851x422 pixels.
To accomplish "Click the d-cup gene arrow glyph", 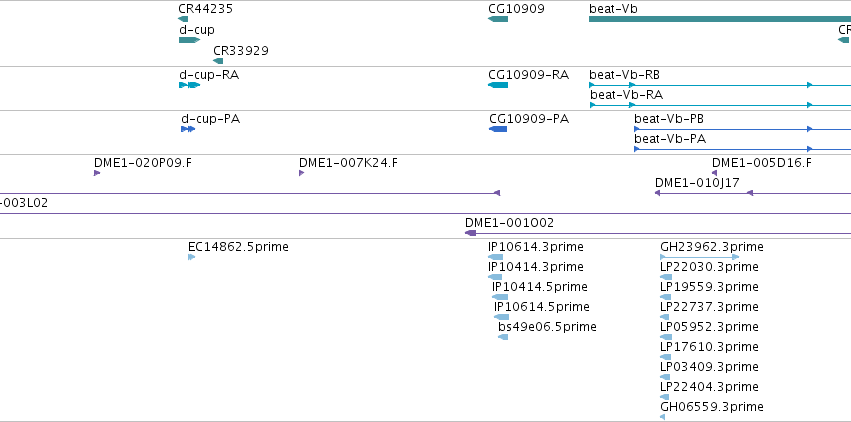I will 189,40.
